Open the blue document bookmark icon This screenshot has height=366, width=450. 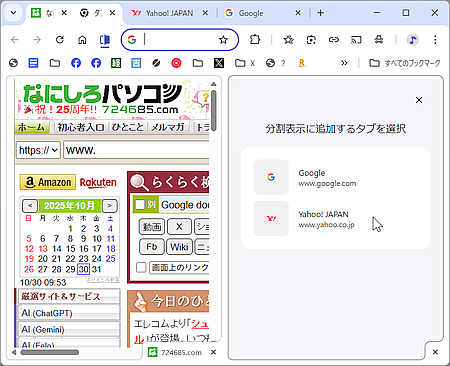[x=33, y=63]
